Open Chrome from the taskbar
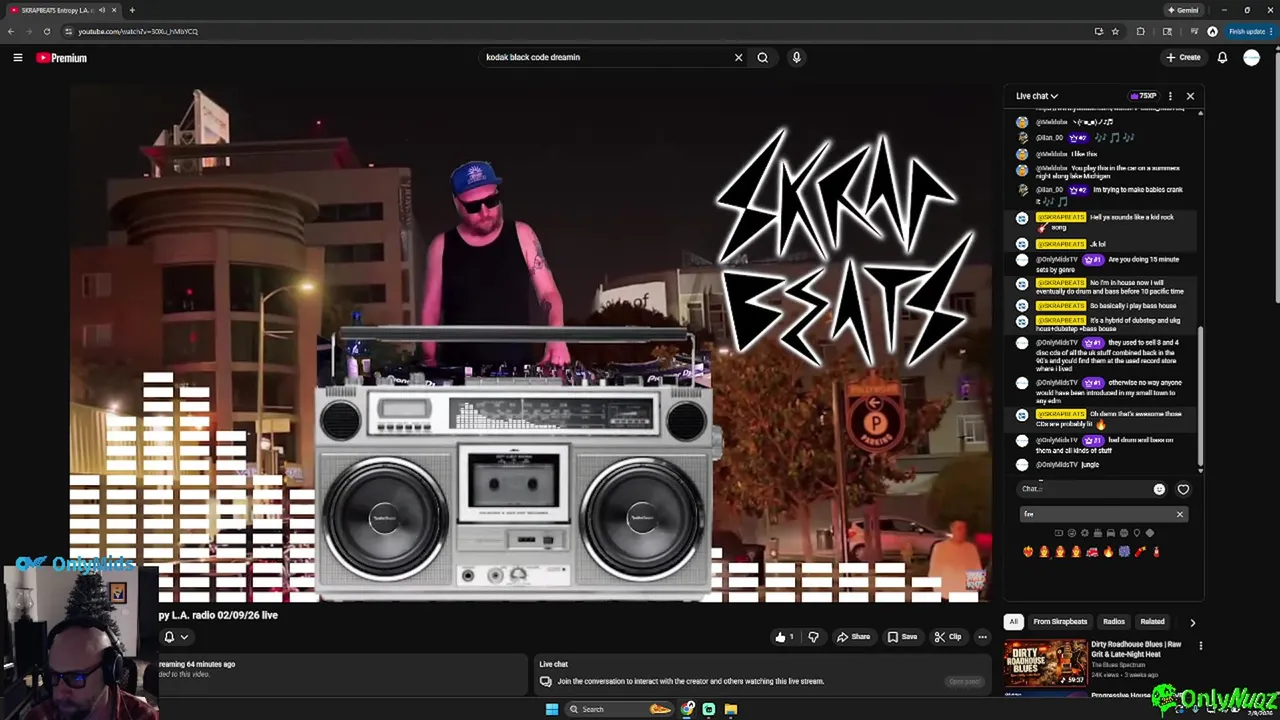 tap(688, 709)
